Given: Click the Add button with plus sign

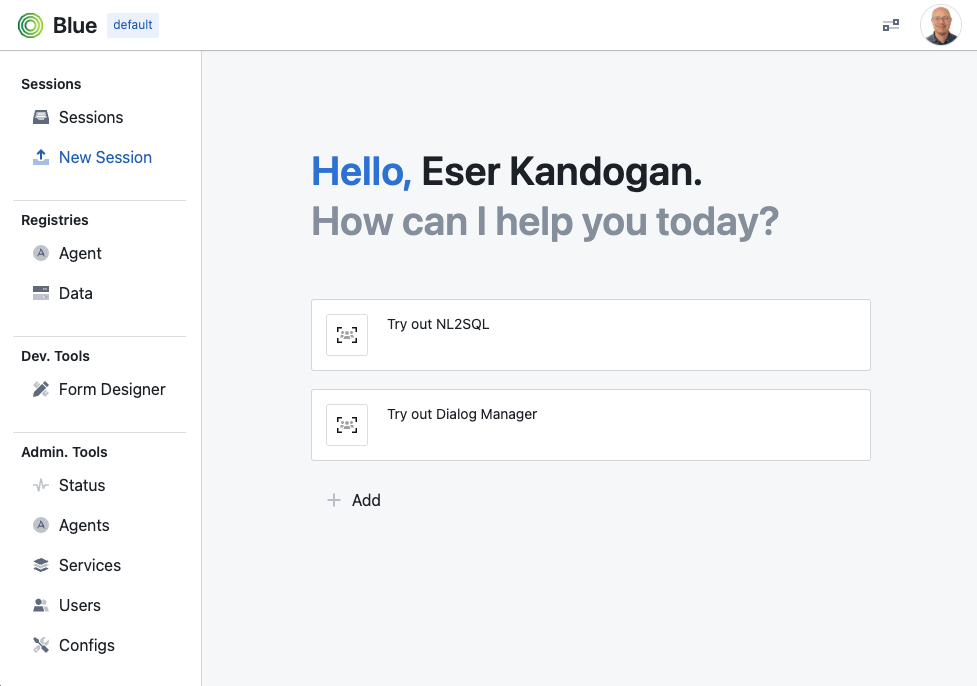Looking at the screenshot, I should (354, 500).
